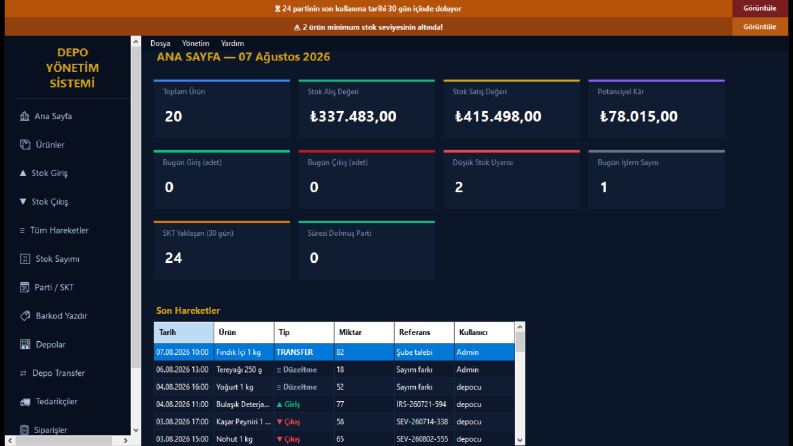
Task: Open the Tüm Hareketler page
Action: pyautogui.click(x=59, y=230)
